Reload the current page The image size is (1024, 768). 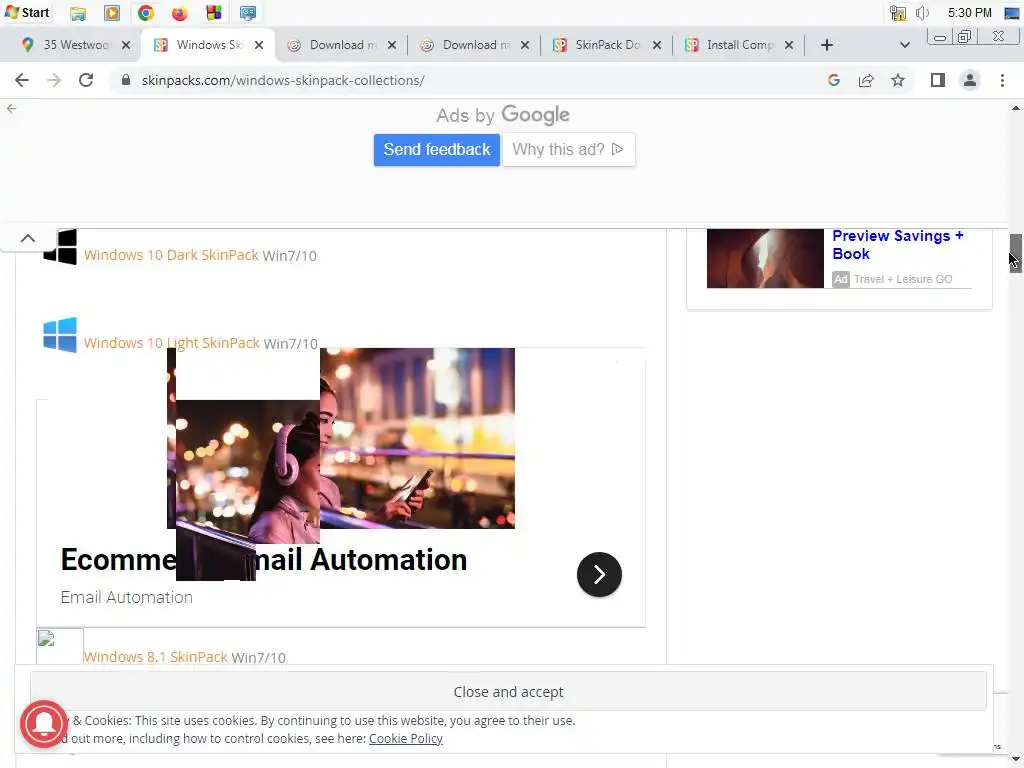coord(86,80)
